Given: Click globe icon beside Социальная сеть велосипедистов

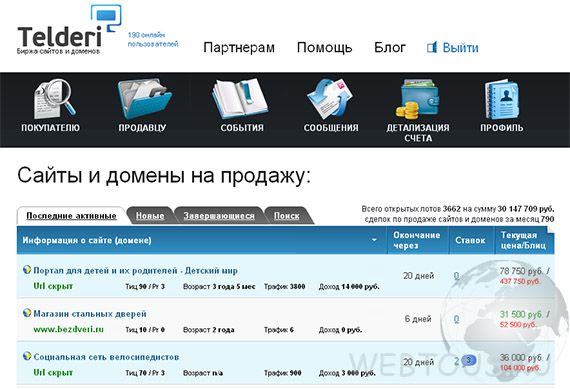Looking at the screenshot, I should [x=27, y=356].
